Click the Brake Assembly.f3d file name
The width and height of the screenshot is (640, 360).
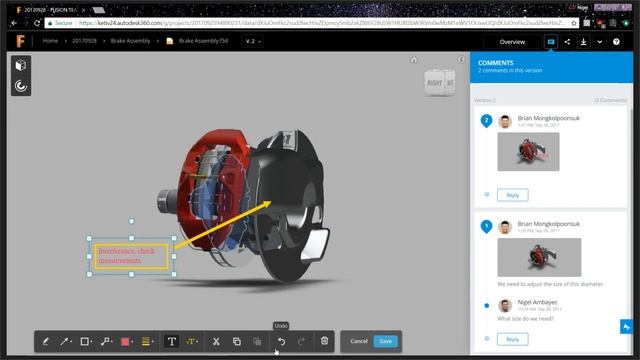click(203, 41)
